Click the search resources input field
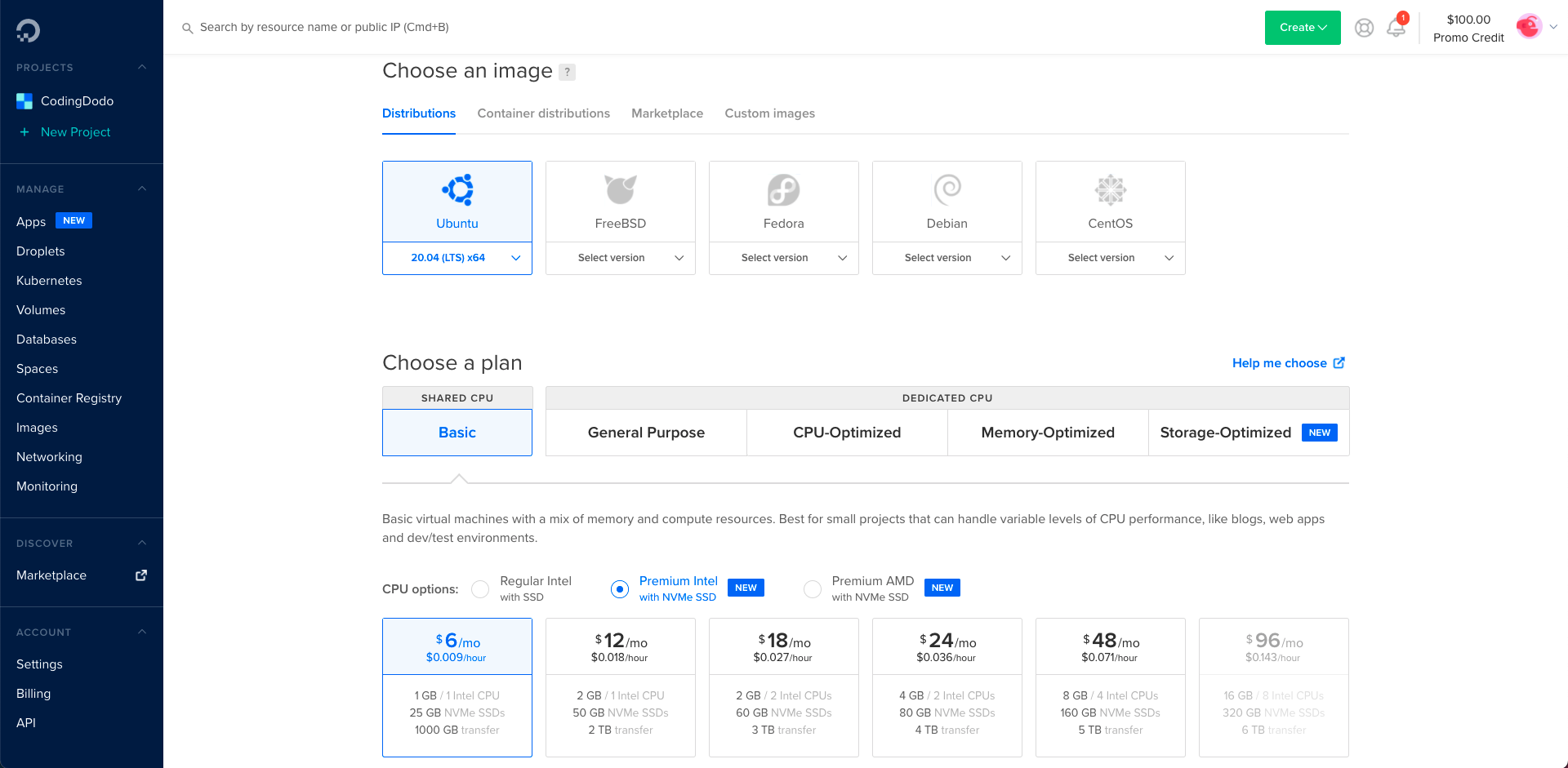The width and height of the screenshot is (1568, 768). (408, 27)
